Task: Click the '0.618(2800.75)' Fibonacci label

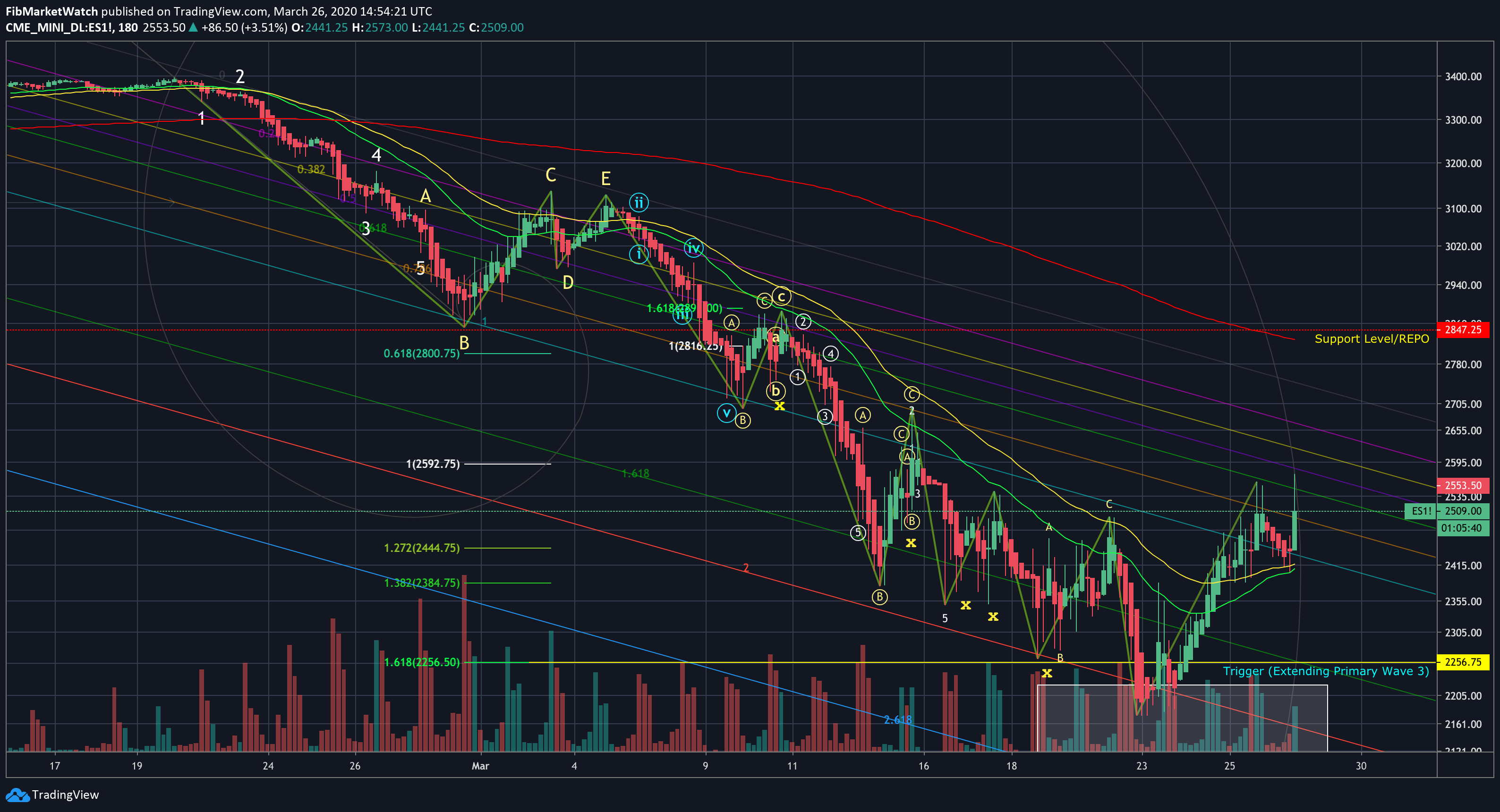Action: point(422,353)
